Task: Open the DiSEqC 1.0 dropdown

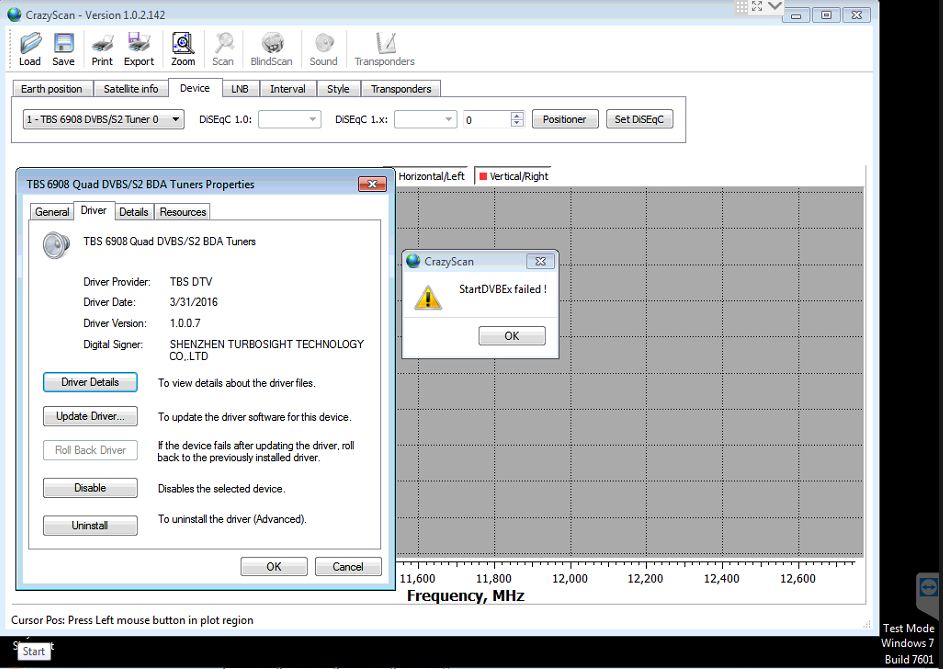Action: 289,119
